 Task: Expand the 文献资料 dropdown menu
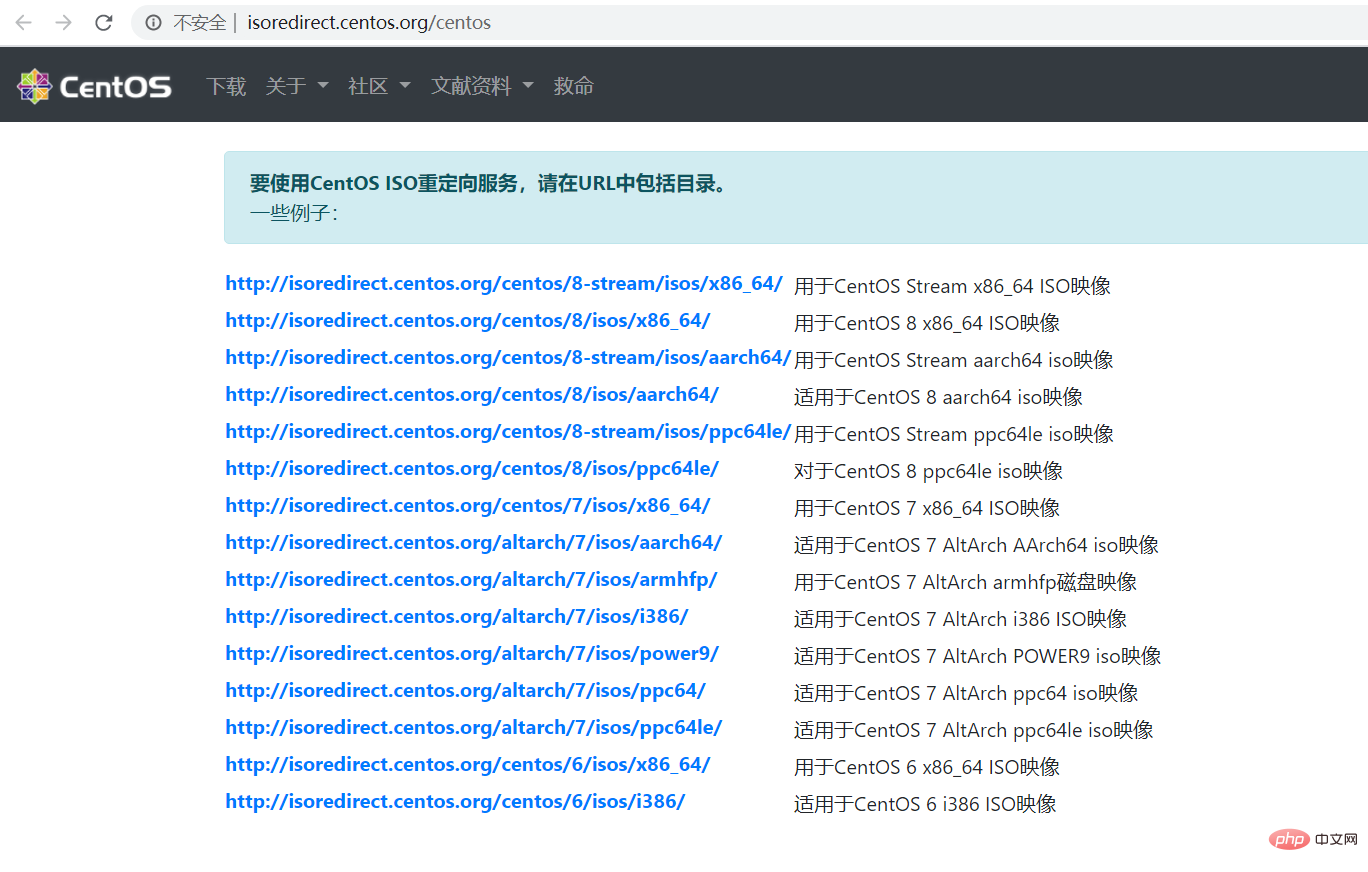point(482,86)
